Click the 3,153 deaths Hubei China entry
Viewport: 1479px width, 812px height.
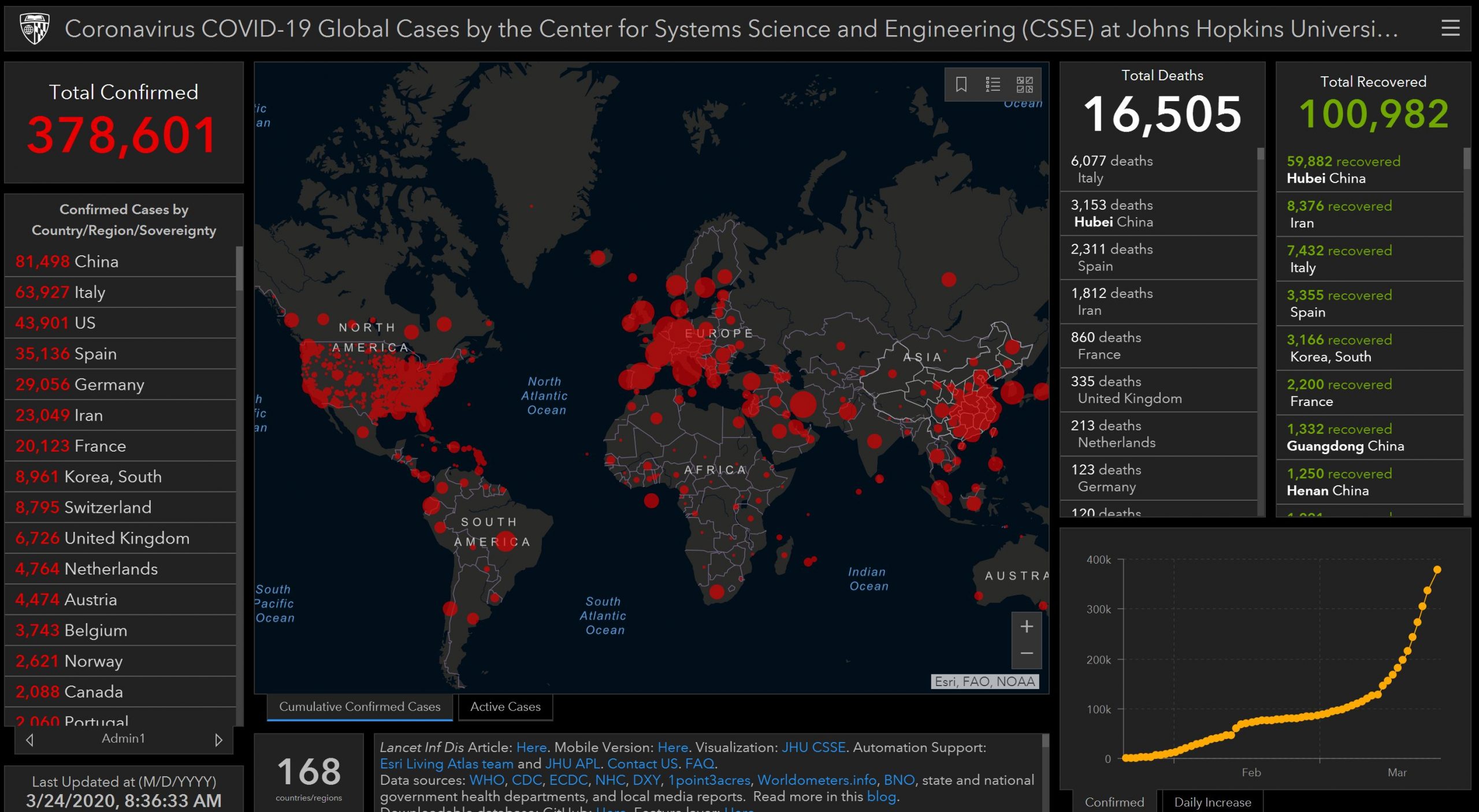pyautogui.click(x=1158, y=213)
